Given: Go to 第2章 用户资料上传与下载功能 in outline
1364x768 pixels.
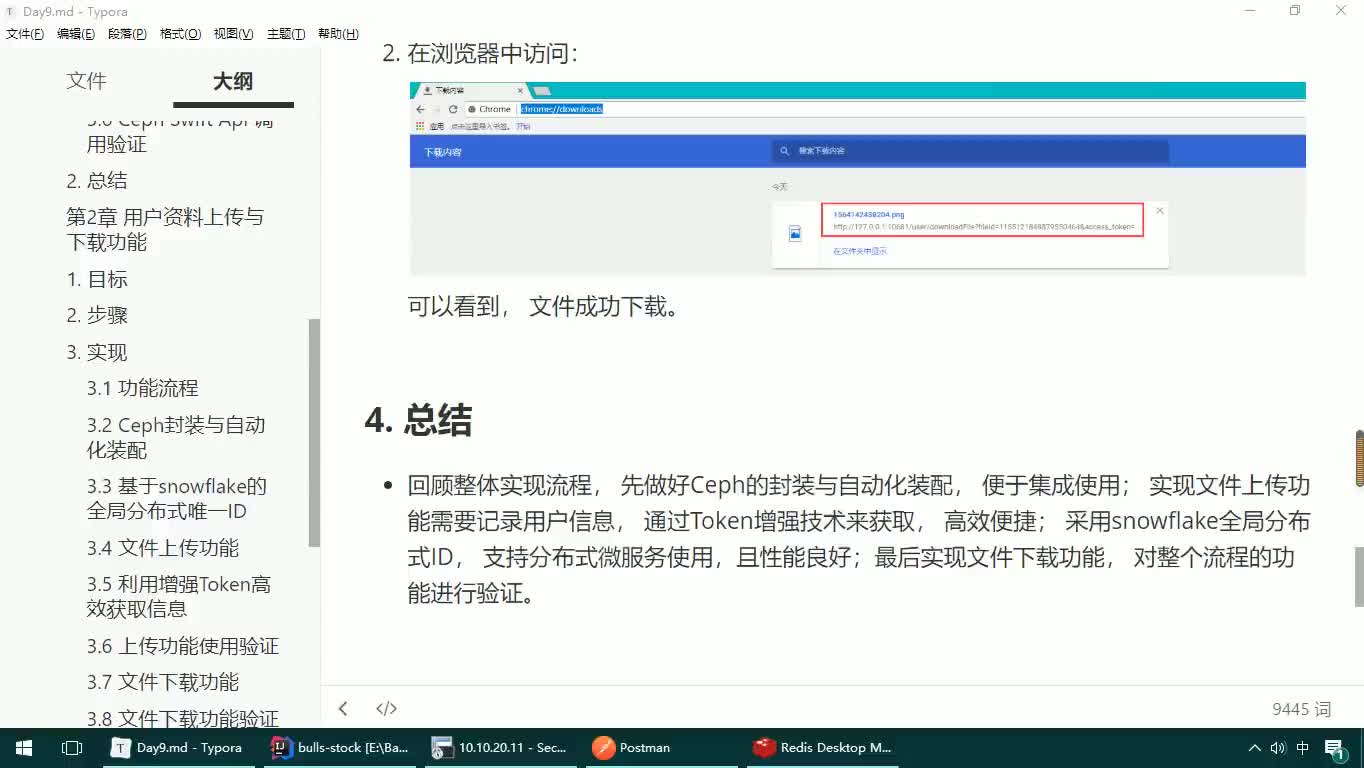Looking at the screenshot, I should click(165, 230).
